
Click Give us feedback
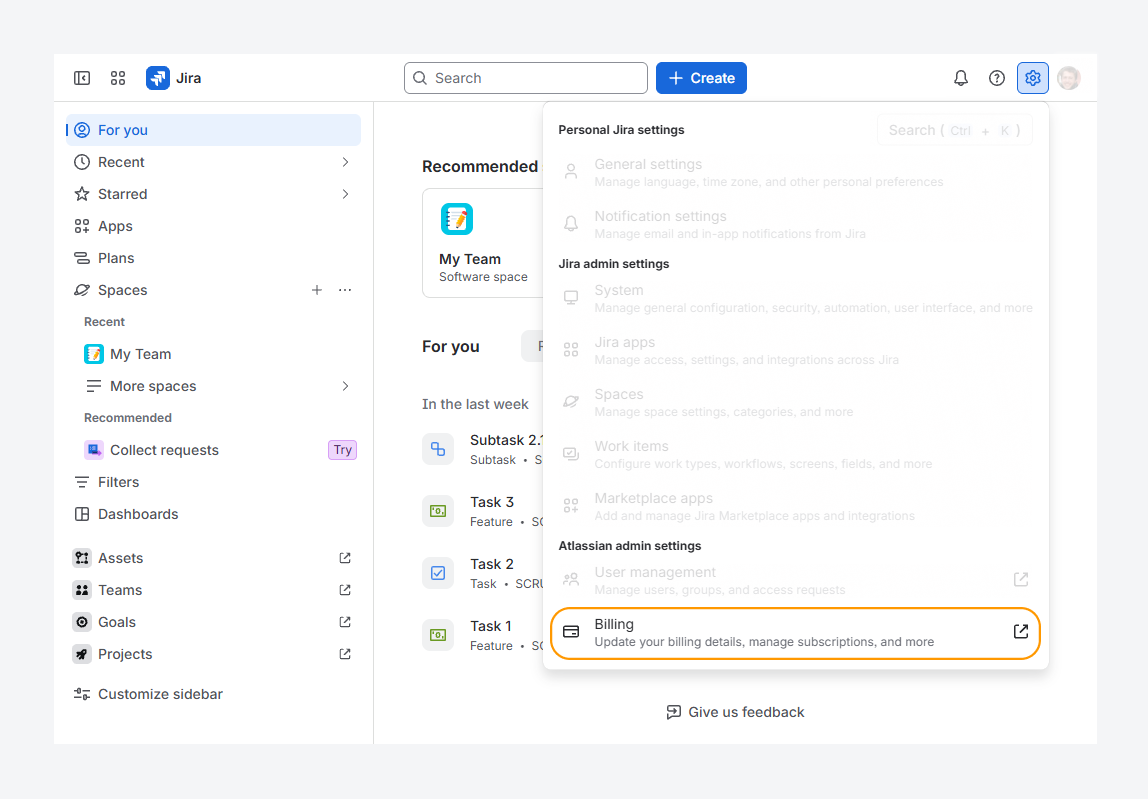[735, 712]
